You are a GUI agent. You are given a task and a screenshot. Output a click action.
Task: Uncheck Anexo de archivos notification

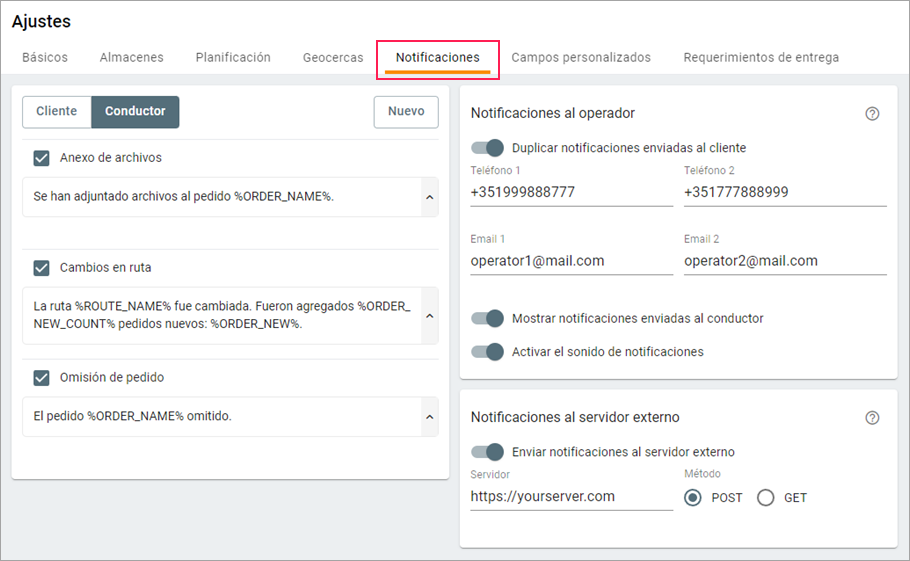click(x=41, y=158)
